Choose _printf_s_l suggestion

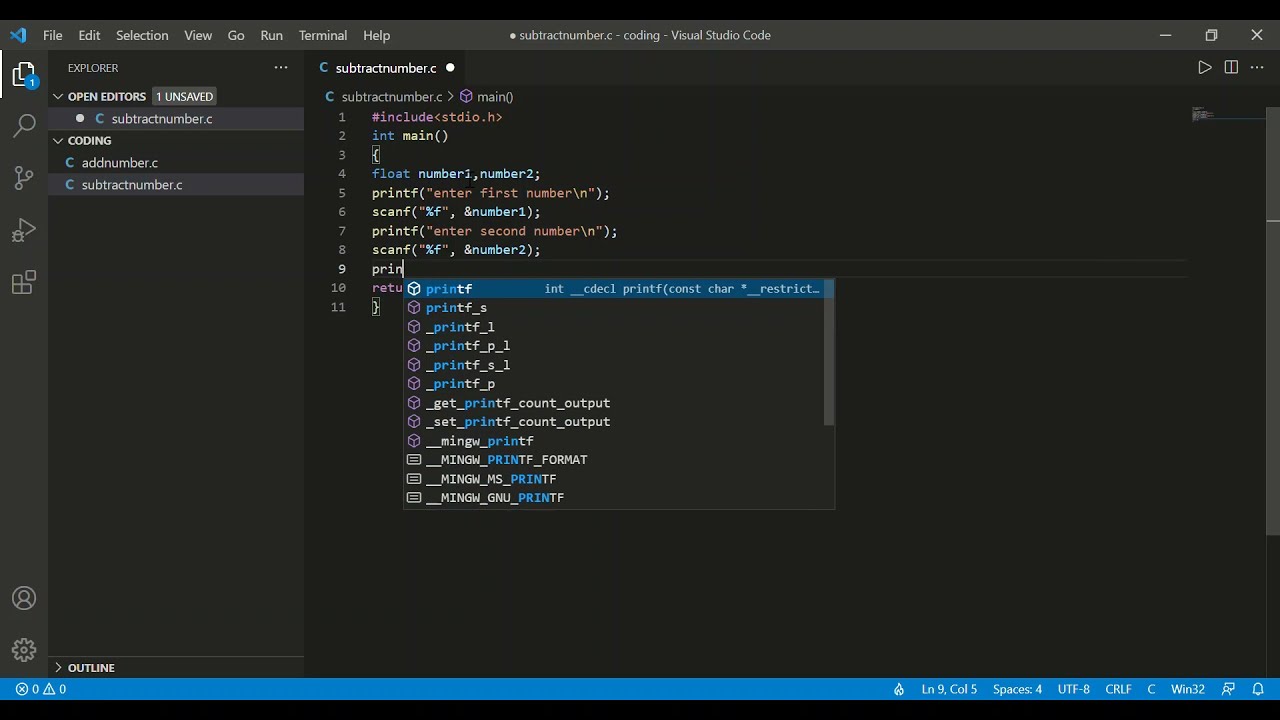click(613, 365)
